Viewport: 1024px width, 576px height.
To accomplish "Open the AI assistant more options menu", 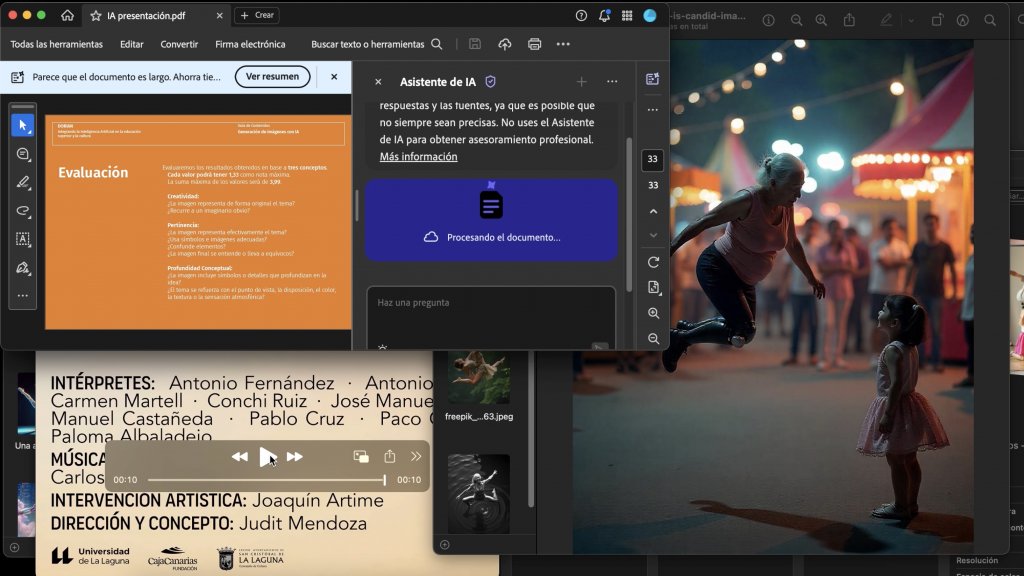I will click(x=612, y=82).
